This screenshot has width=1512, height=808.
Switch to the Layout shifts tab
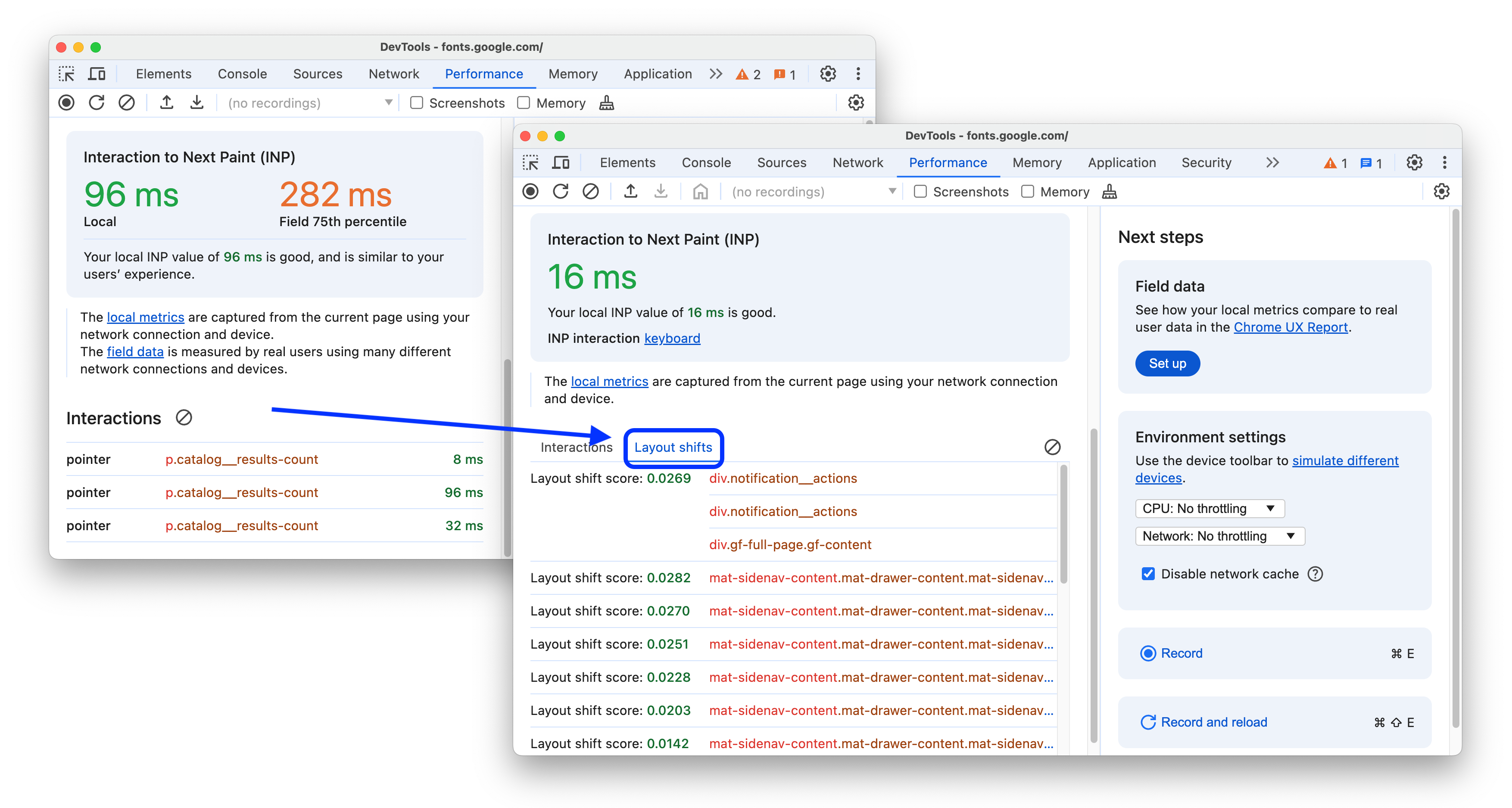coord(673,447)
